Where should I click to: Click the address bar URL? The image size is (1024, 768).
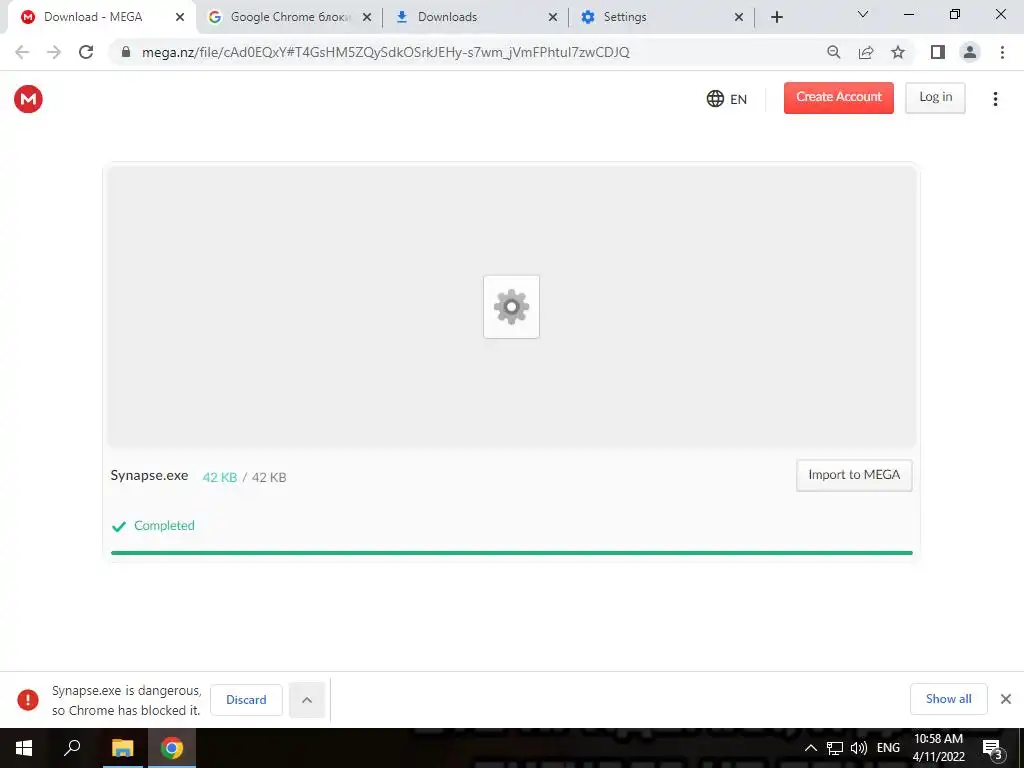[385, 52]
